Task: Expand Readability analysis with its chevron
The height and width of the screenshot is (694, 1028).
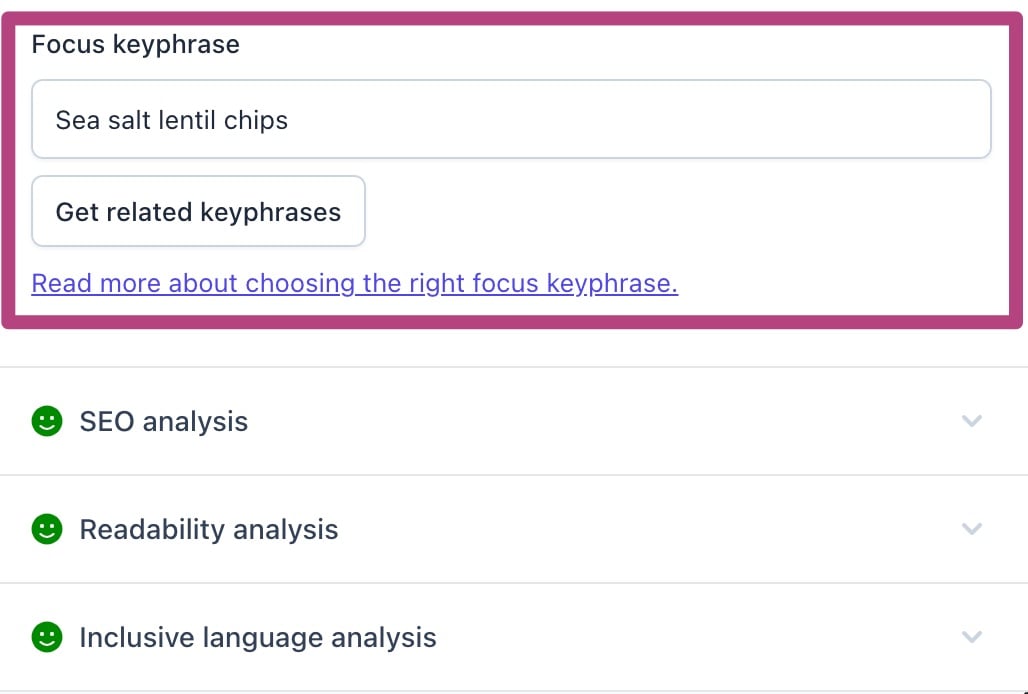Action: (972, 529)
